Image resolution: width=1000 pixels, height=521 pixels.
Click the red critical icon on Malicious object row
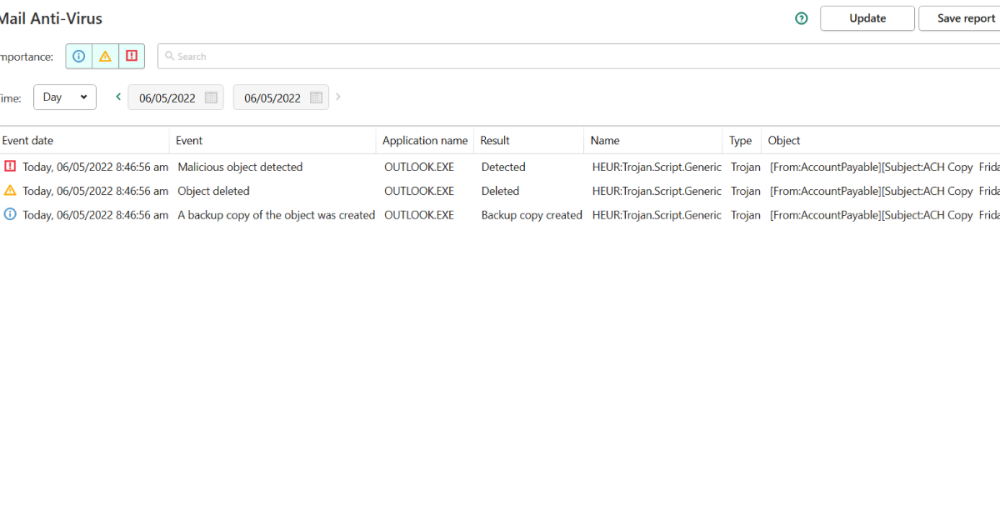(10, 166)
